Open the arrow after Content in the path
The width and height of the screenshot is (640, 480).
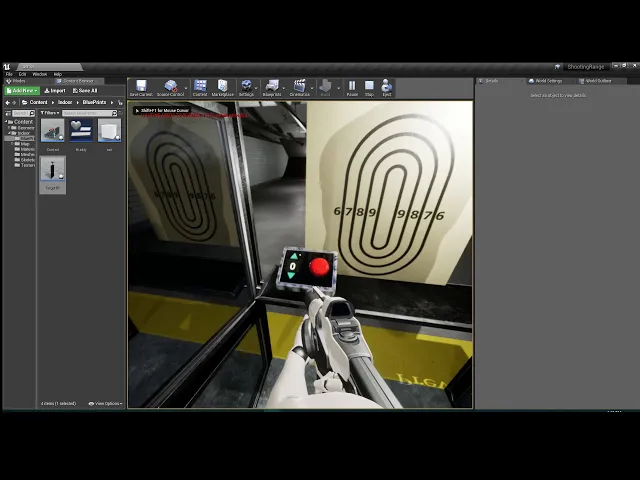click(x=52, y=102)
